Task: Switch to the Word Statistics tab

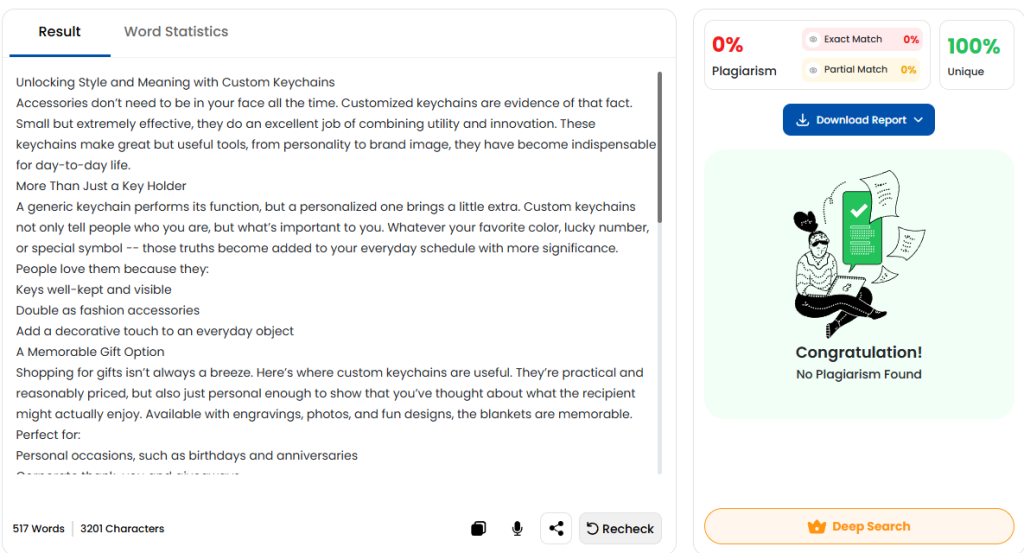Action: click(176, 32)
